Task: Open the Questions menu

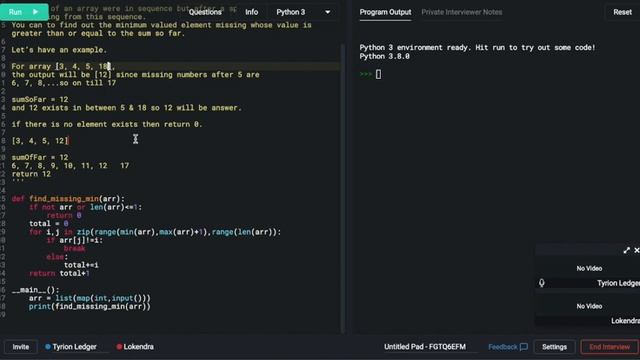Action: tap(205, 12)
